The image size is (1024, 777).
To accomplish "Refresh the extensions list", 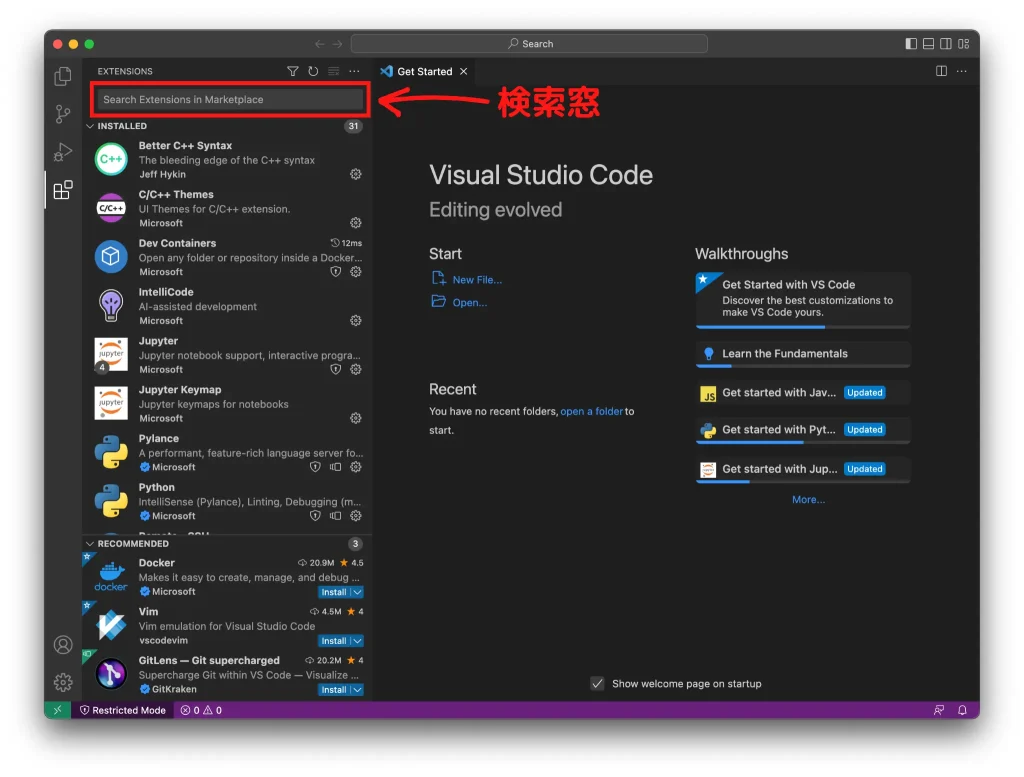I will click(313, 71).
